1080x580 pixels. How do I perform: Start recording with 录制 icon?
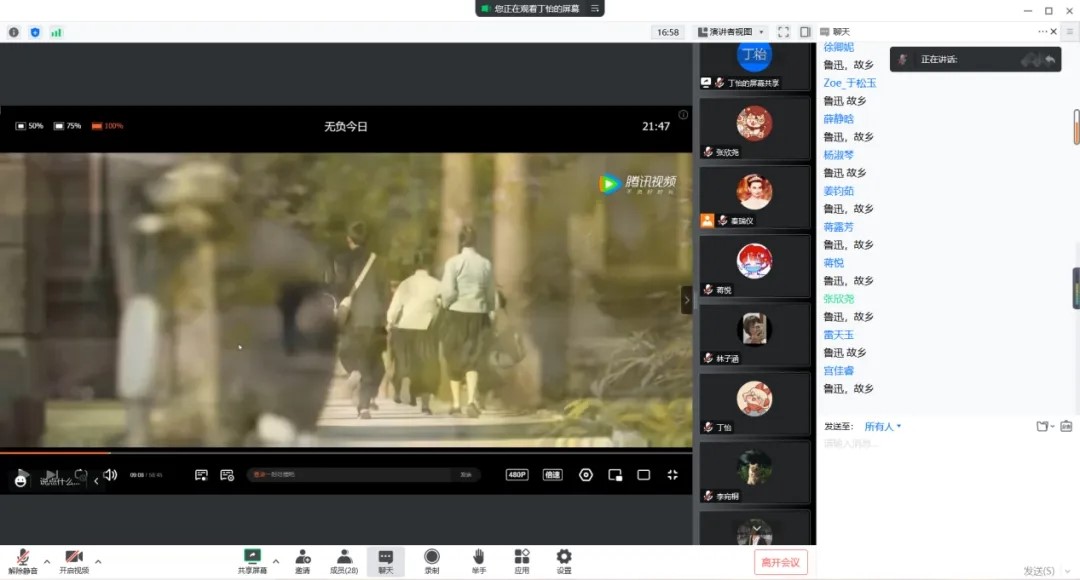tap(432, 561)
